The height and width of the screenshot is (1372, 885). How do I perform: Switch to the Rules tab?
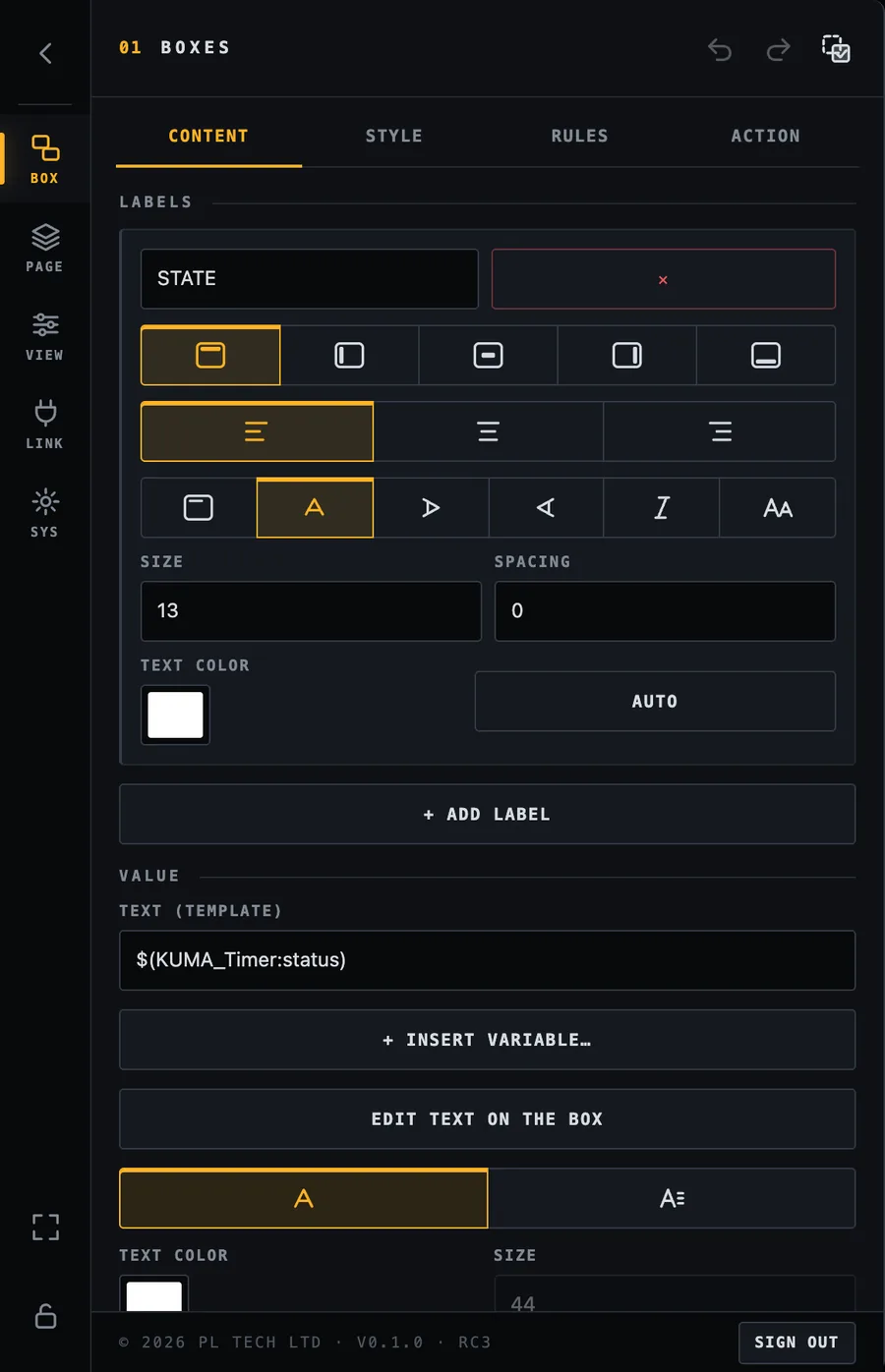click(580, 136)
